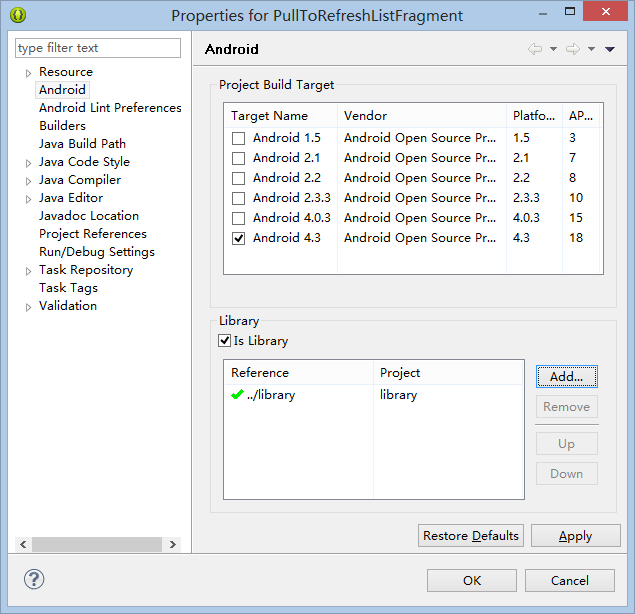635x614 pixels.
Task: Click the tree scrollbar right arrow
Action: click(x=173, y=544)
